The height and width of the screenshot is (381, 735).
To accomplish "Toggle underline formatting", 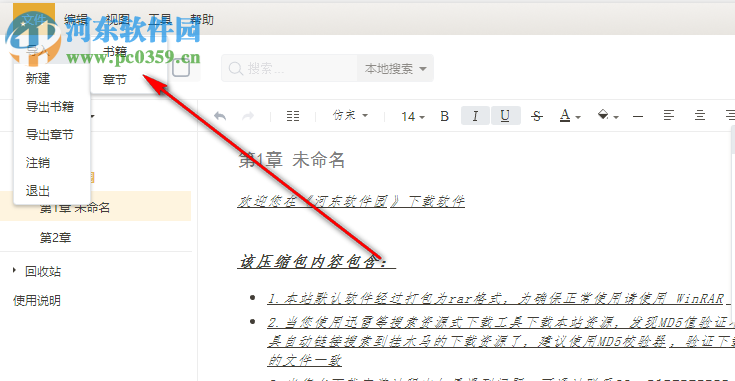I will [x=505, y=116].
